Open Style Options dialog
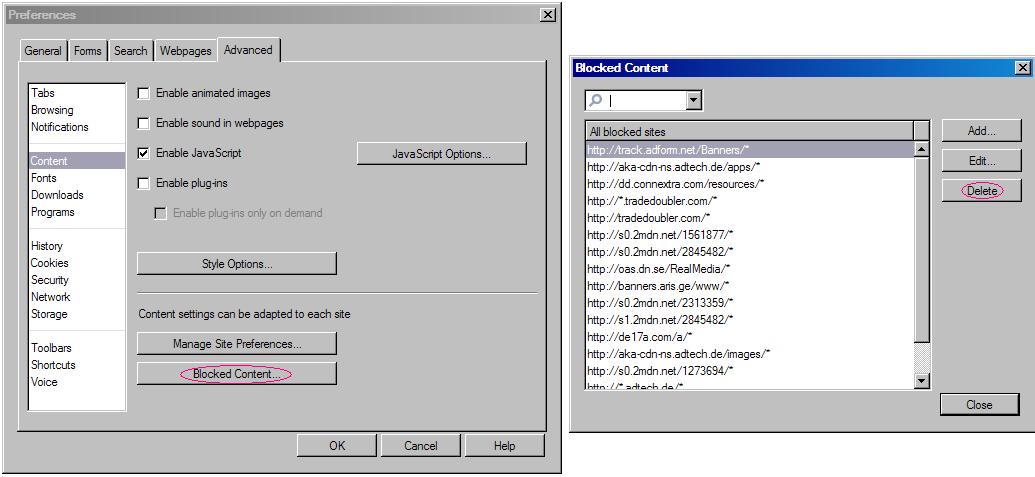1035x477 pixels. (x=237, y=264)
